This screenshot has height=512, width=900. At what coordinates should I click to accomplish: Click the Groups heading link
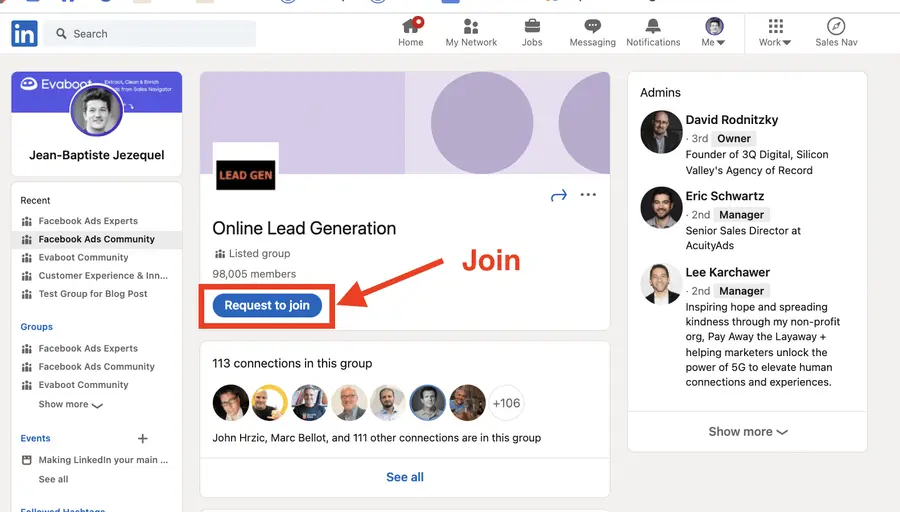tap(37, 327)
